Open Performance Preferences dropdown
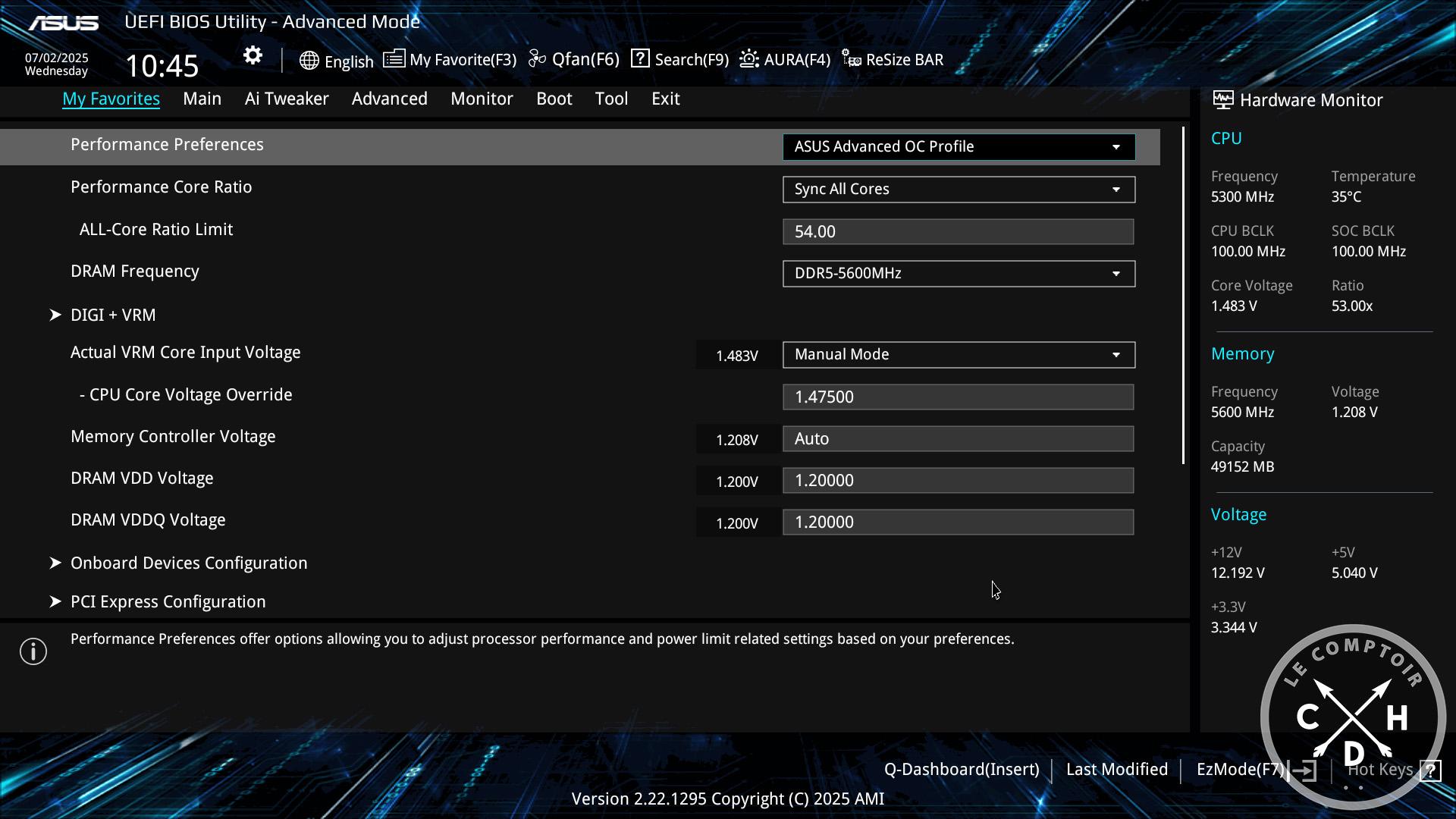The width and height of the screenshot is (1456, 819). [x=959, y=146]
